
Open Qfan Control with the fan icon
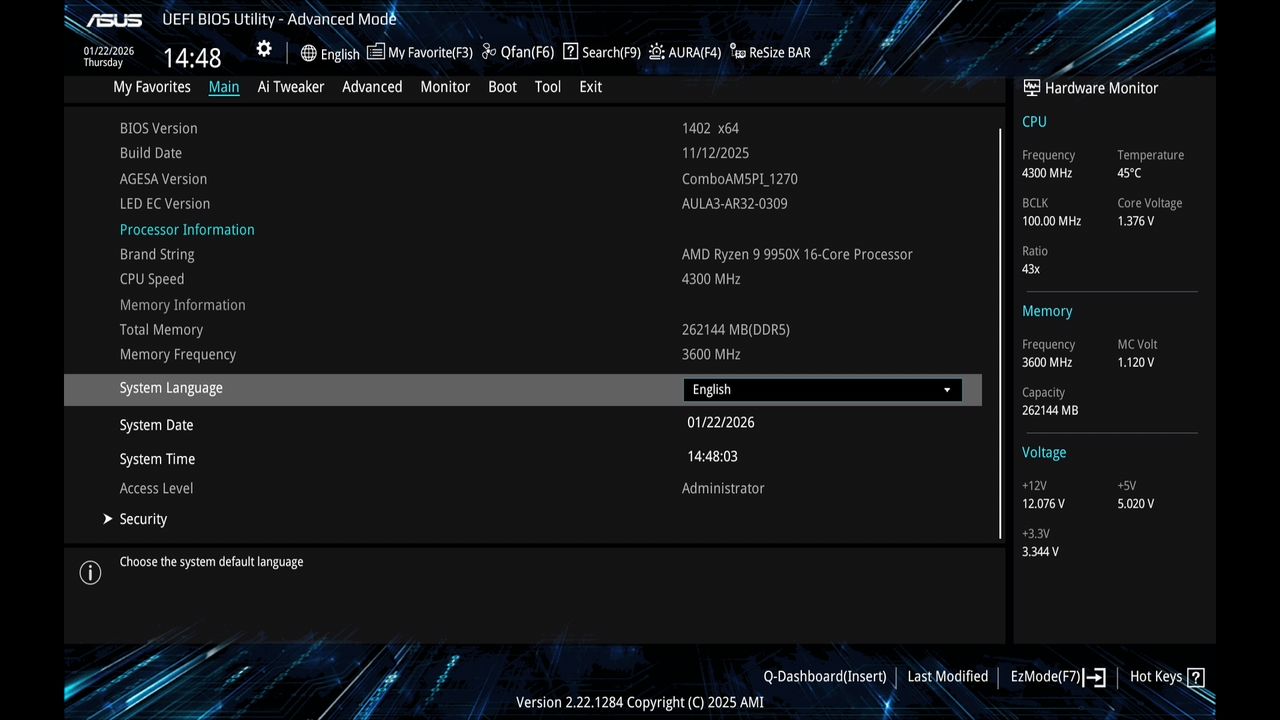(x=488, y=51)
